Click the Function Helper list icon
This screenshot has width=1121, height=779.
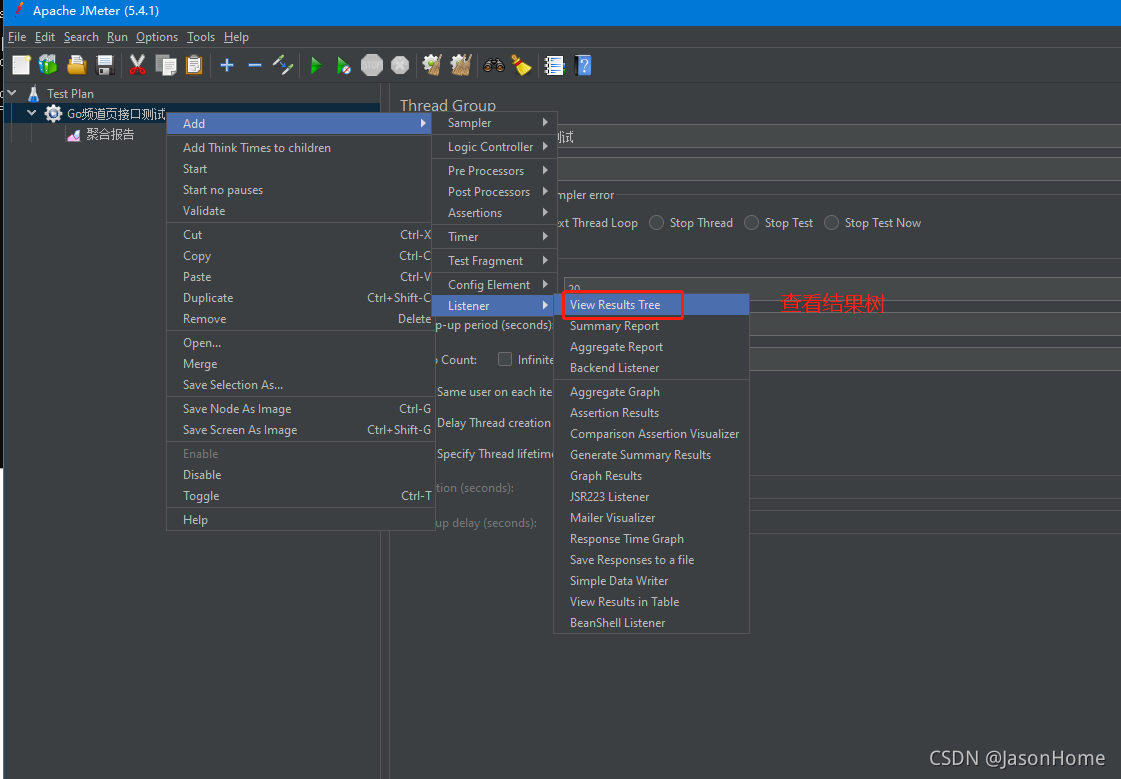point(554,66)
